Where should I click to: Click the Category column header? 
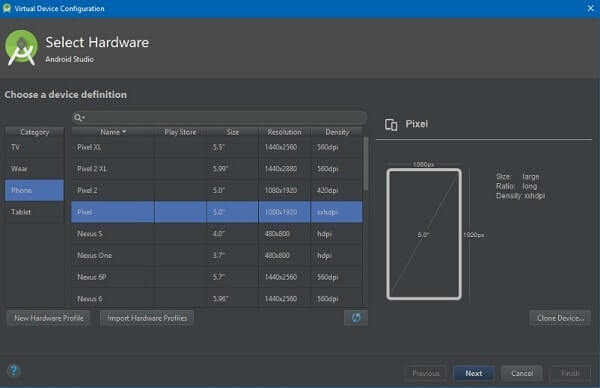pyautogui.click(x=34, y=132)
